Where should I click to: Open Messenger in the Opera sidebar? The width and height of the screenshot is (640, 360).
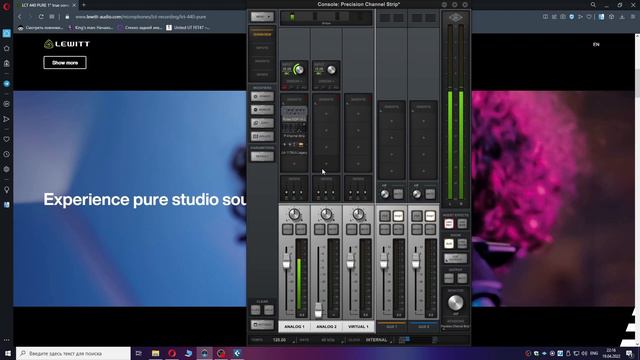tap(7, 83)
